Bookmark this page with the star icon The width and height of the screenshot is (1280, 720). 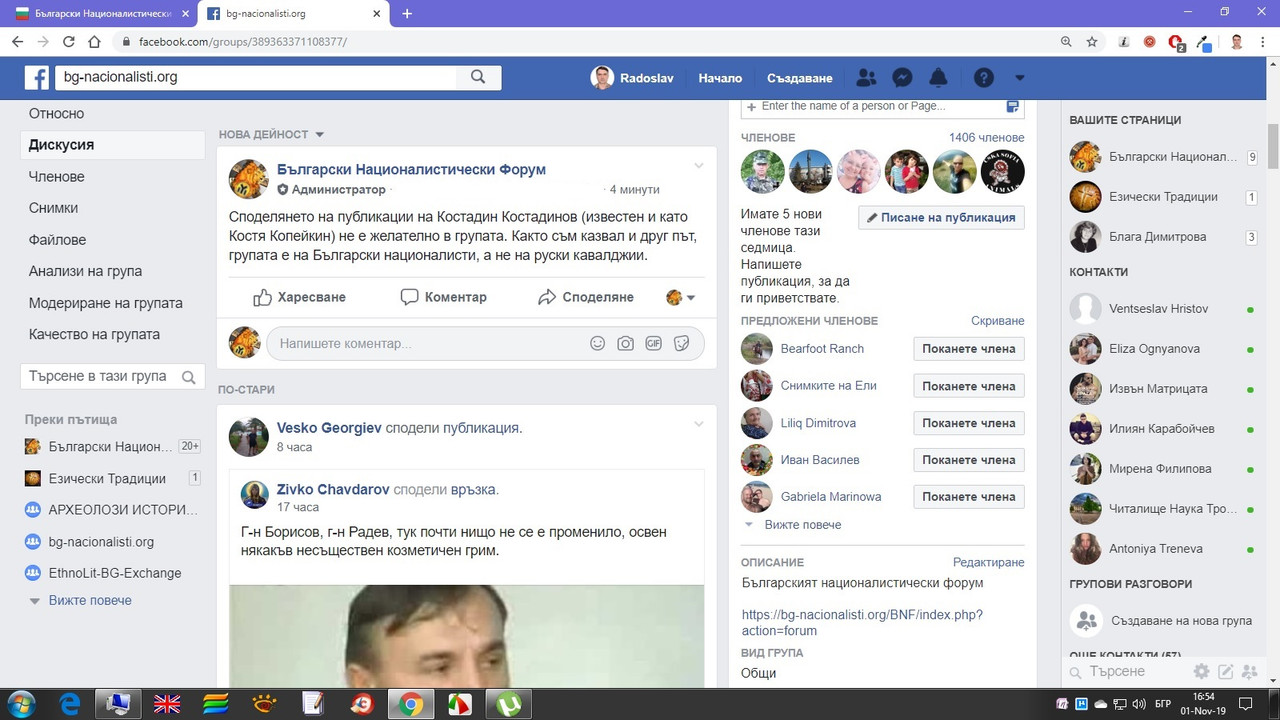click(x=1092, y=42)
